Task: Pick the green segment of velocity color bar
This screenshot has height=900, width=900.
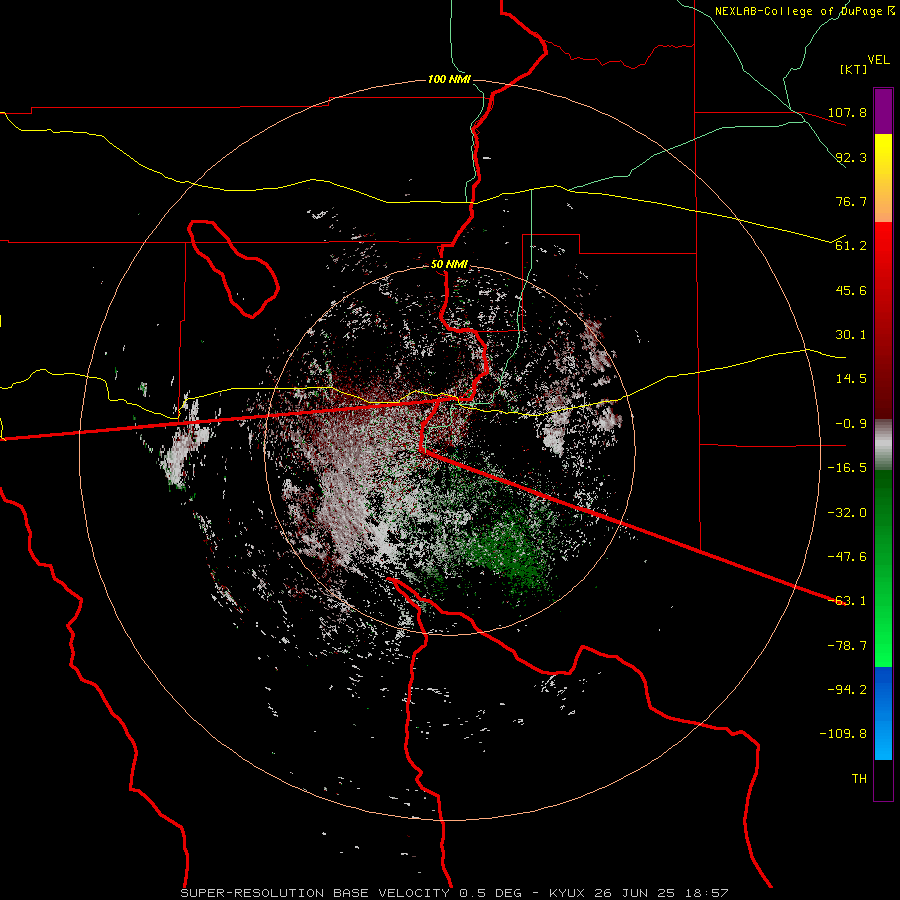Action: pyautogui.click(x=883, y=568)
